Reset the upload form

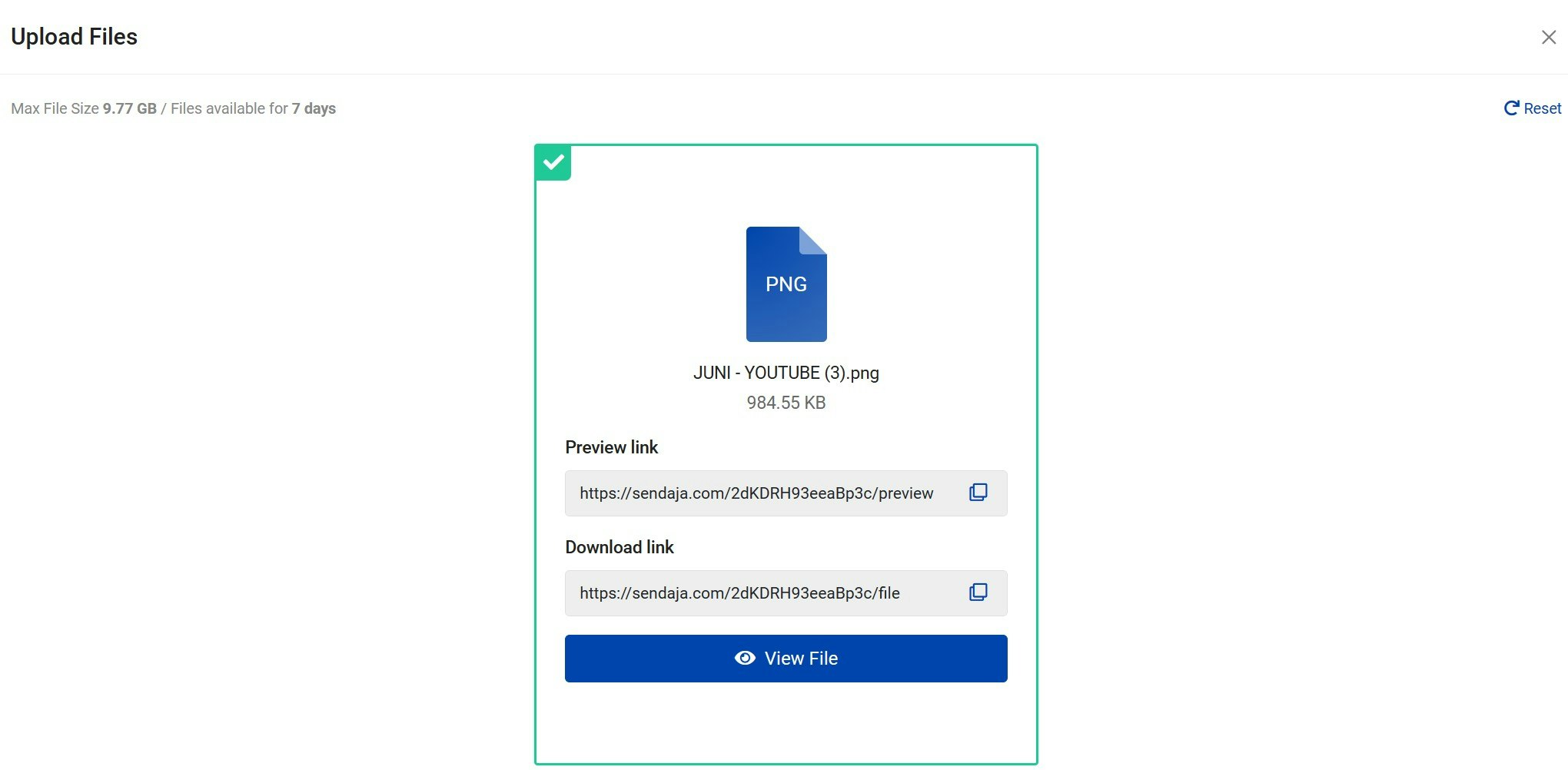[x=1533, y=108]
